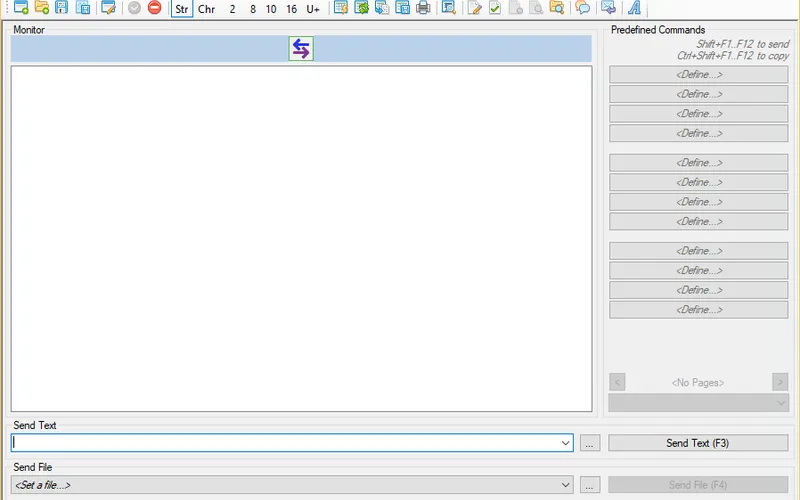Open the predefined command pages dropdown
800x500 pixels.
pyautogui.click(x=781, y=402)
